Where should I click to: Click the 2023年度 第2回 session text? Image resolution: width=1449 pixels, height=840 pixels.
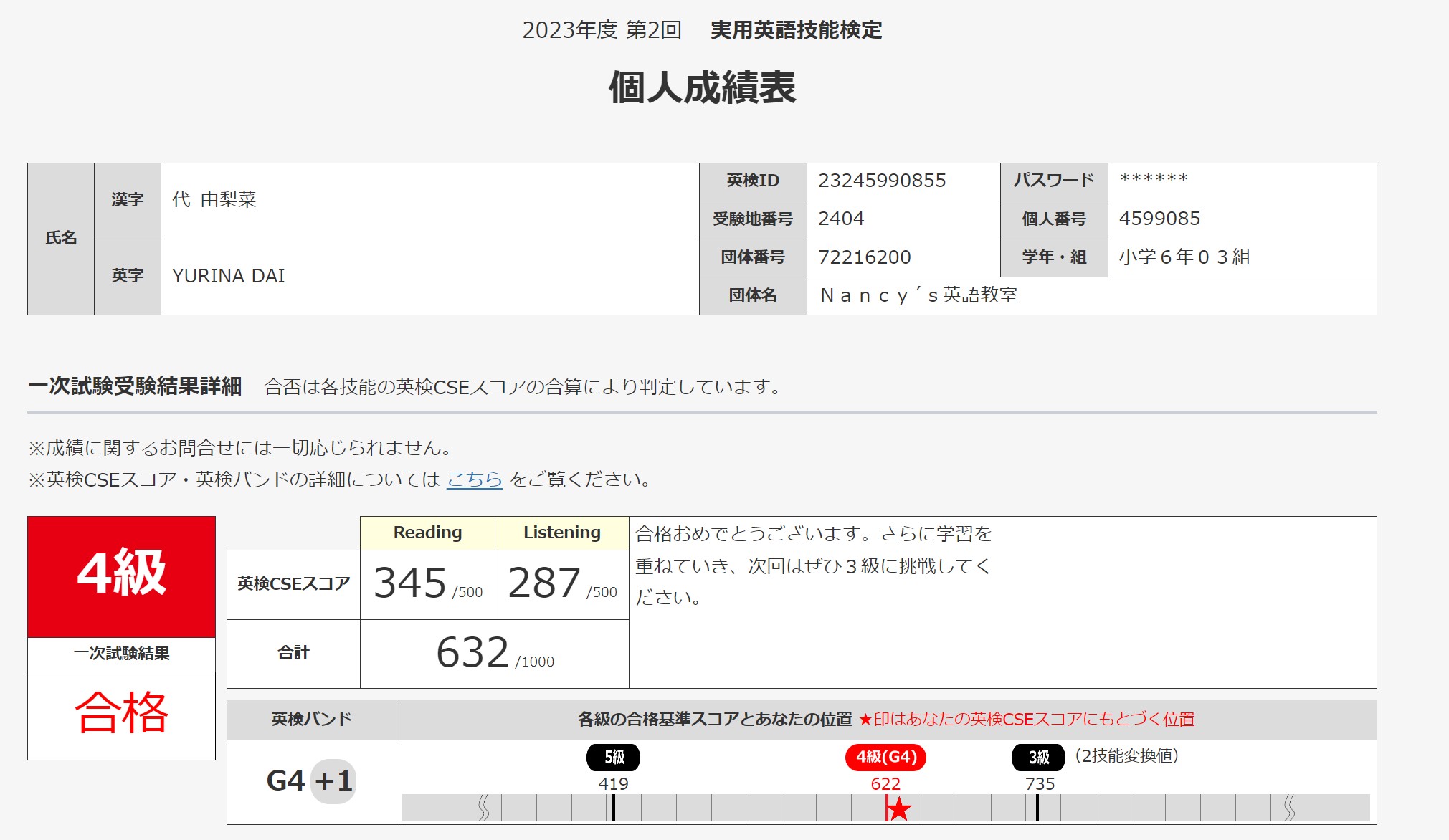[602, 30]
